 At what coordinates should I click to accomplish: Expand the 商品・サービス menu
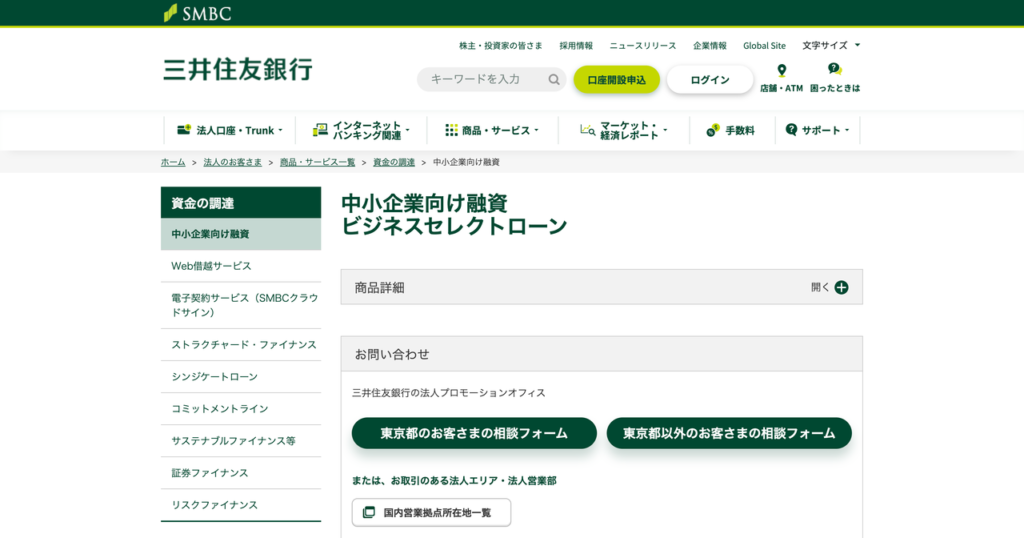pyautogui.click(x=492, y=131)
